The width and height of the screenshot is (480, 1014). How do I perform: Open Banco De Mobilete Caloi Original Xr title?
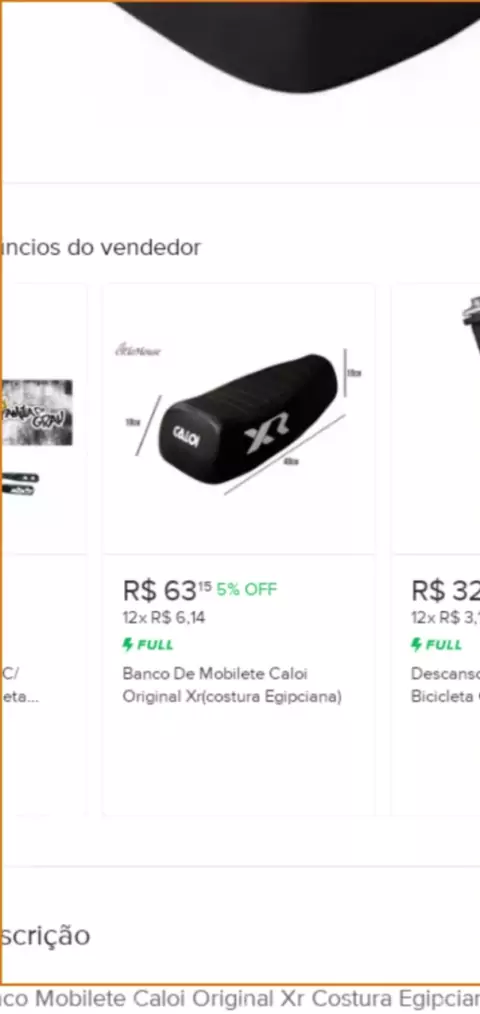pyautogui.click(x=232, y=685)
